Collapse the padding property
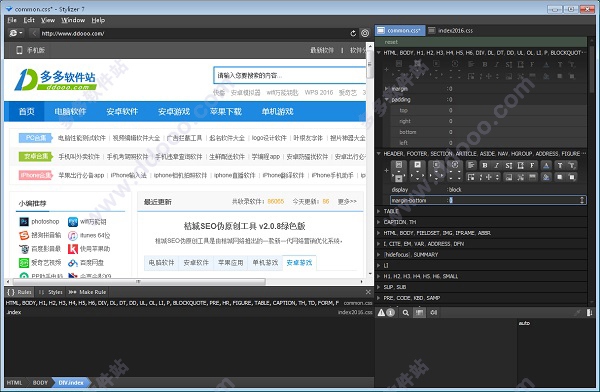The height and width of the screenshot is (392, 600). pyautogui.click(x=386, y=100)
